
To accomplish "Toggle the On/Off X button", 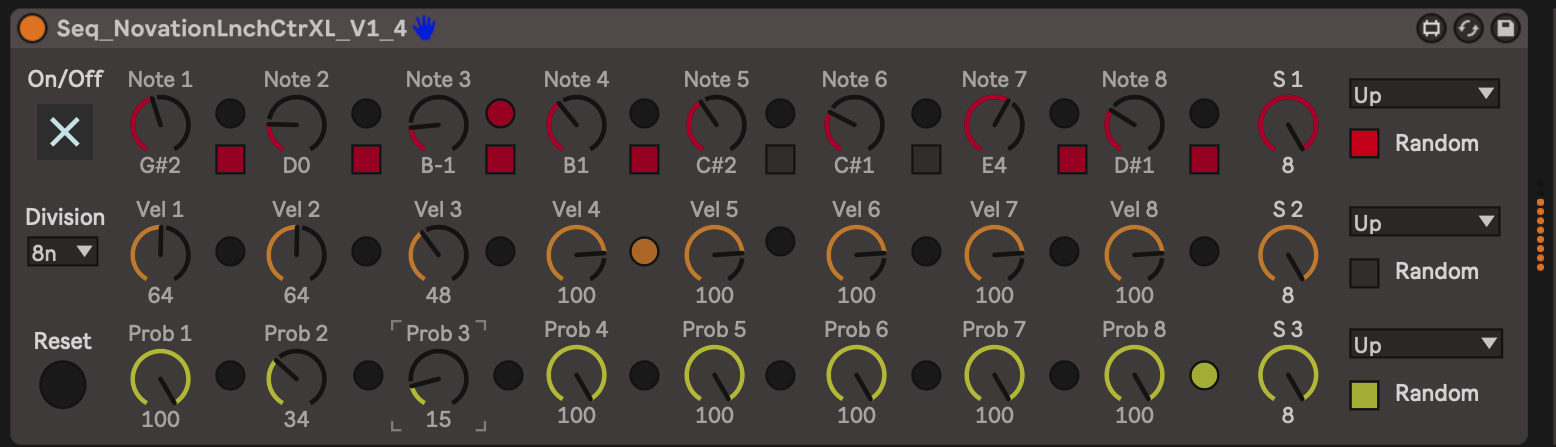I will 65,132.
